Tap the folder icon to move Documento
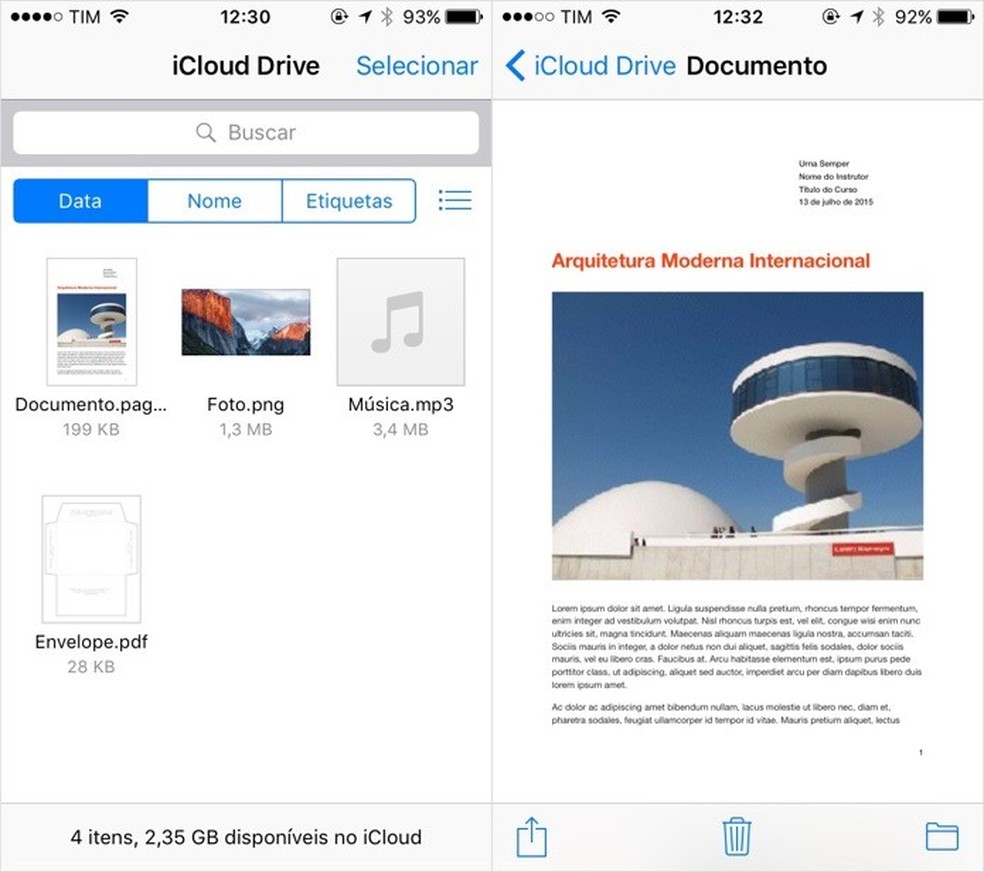This screenshot has width=984, height=872. click(x=941, y=836)
